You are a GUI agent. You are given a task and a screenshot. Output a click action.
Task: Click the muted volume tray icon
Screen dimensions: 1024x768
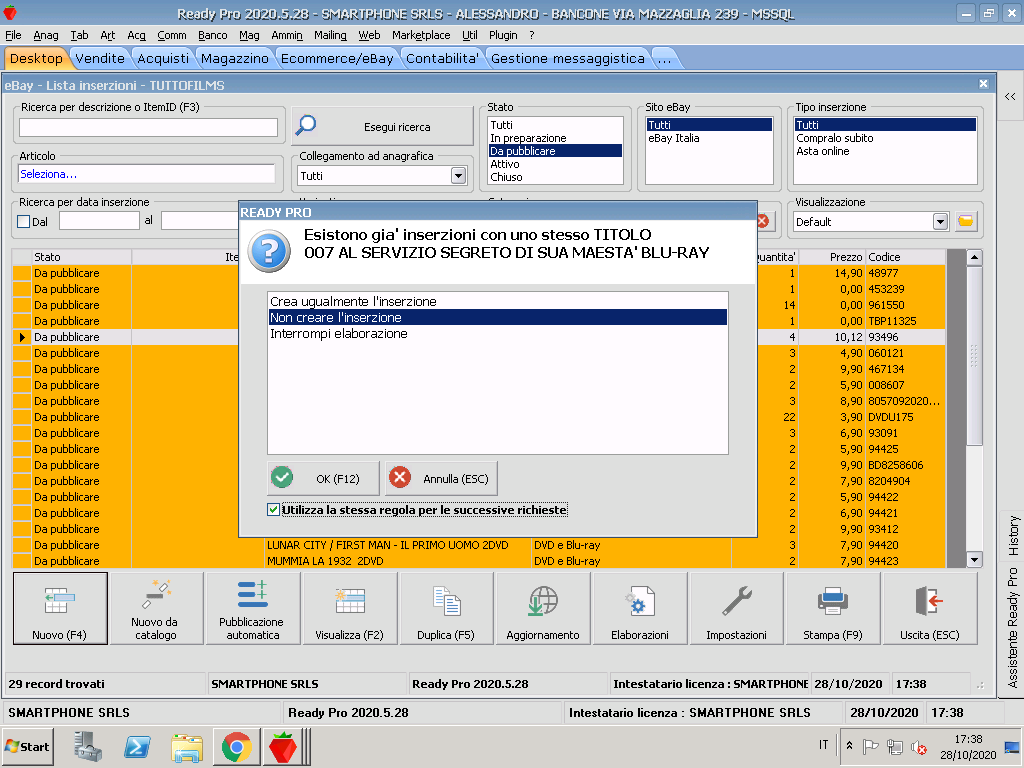click(919, 746)
